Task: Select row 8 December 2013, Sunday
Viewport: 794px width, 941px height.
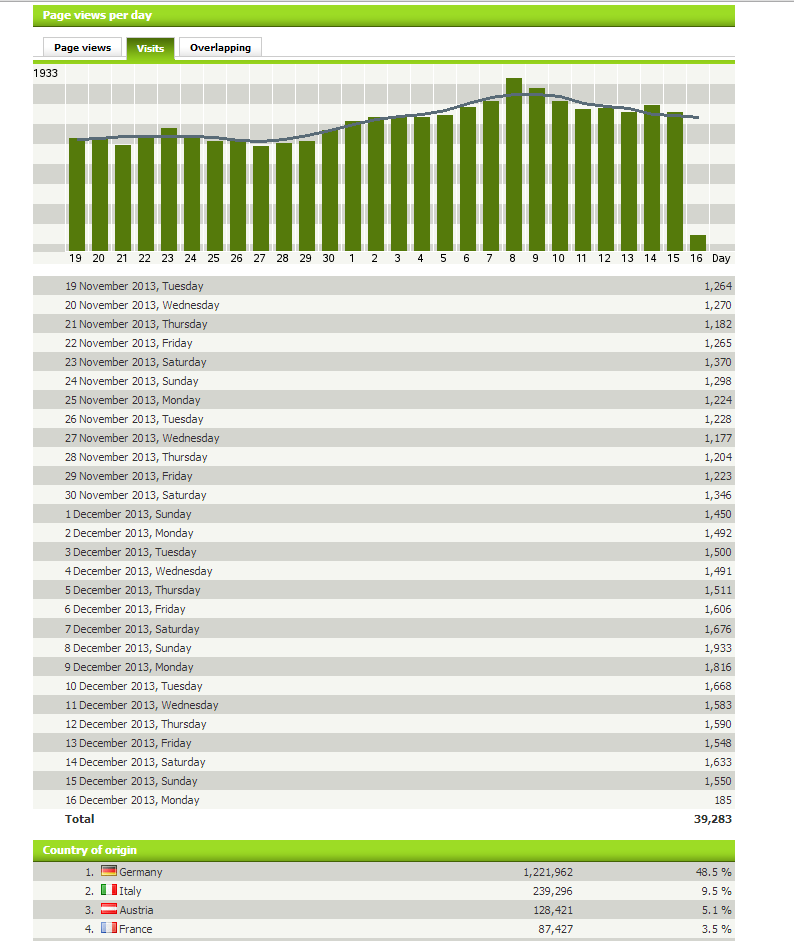Action: click(x=383, y=648)
